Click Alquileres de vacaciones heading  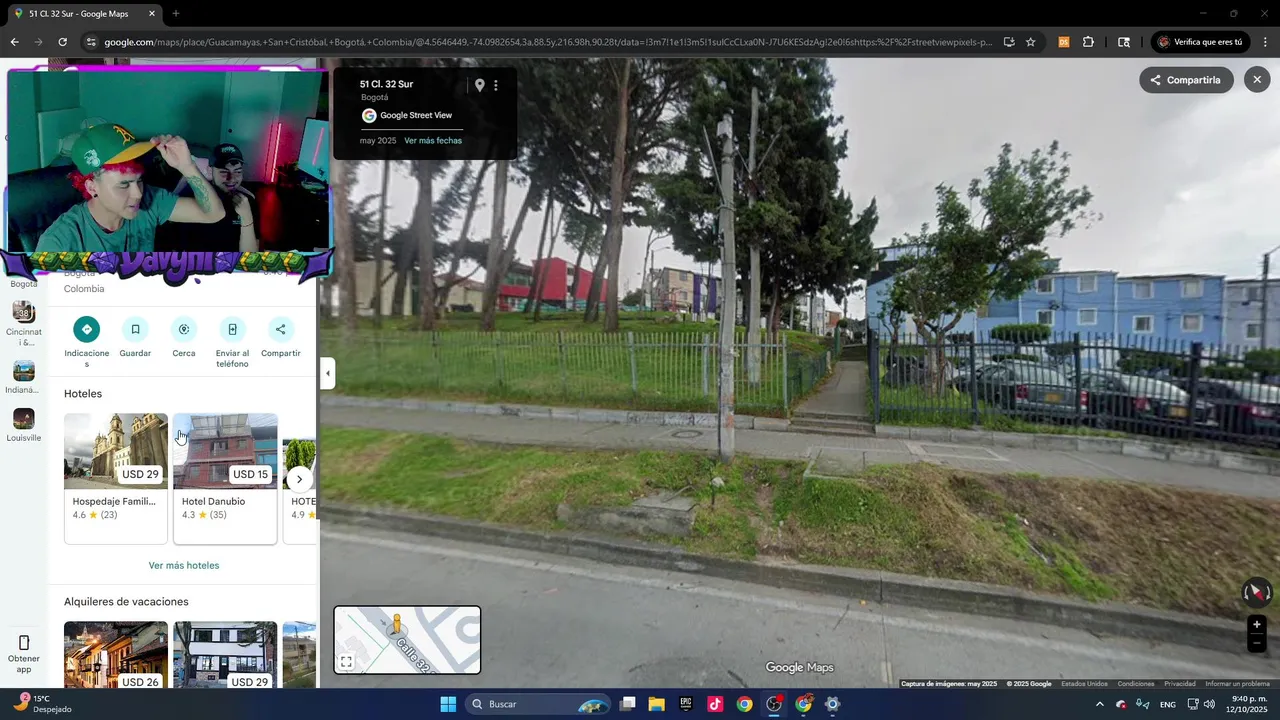pyautogui.click(x=126, y=602)
